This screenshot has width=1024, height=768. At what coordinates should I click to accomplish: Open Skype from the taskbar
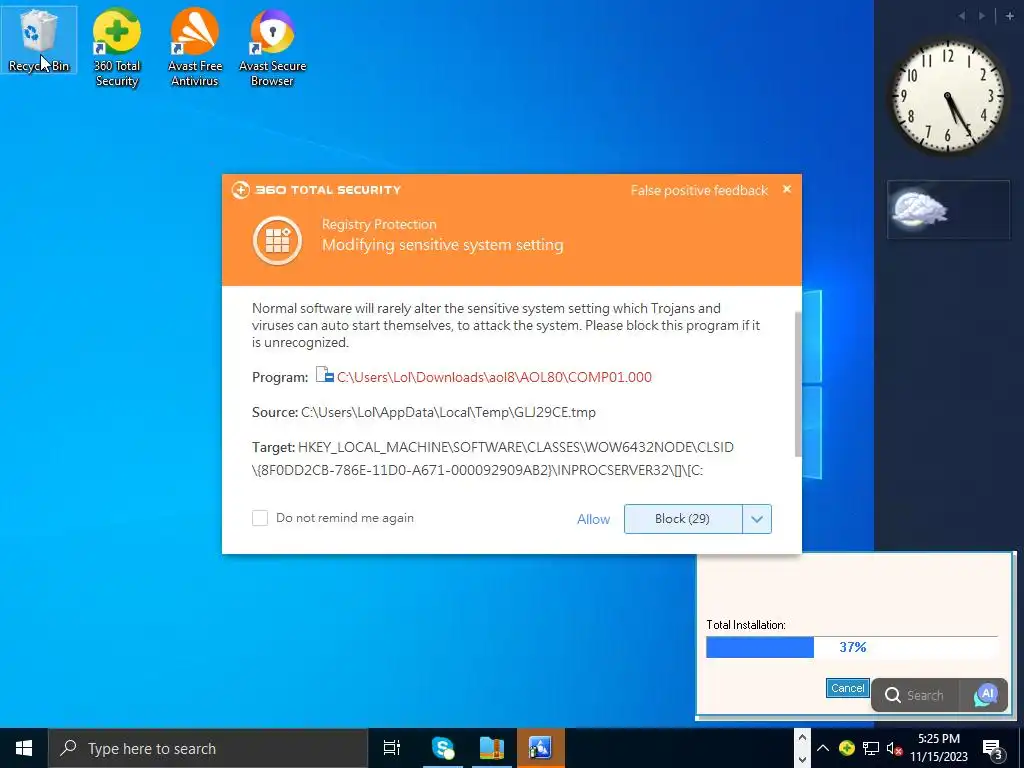tap(443, 748)
